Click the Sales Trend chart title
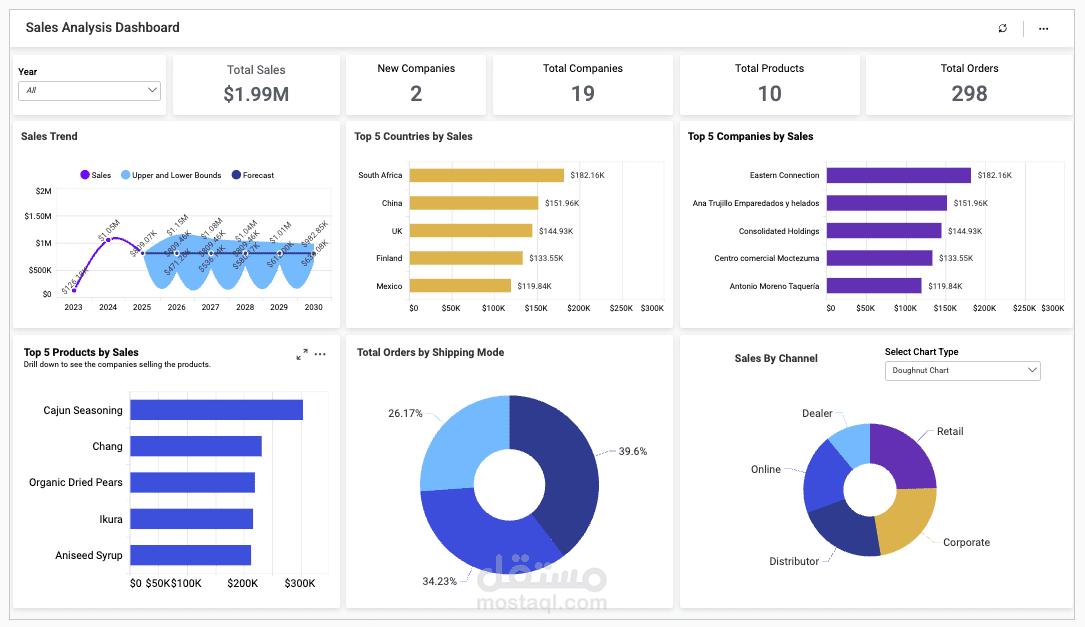The width and height of the screenshot is (1085, 627). (49, 136)
